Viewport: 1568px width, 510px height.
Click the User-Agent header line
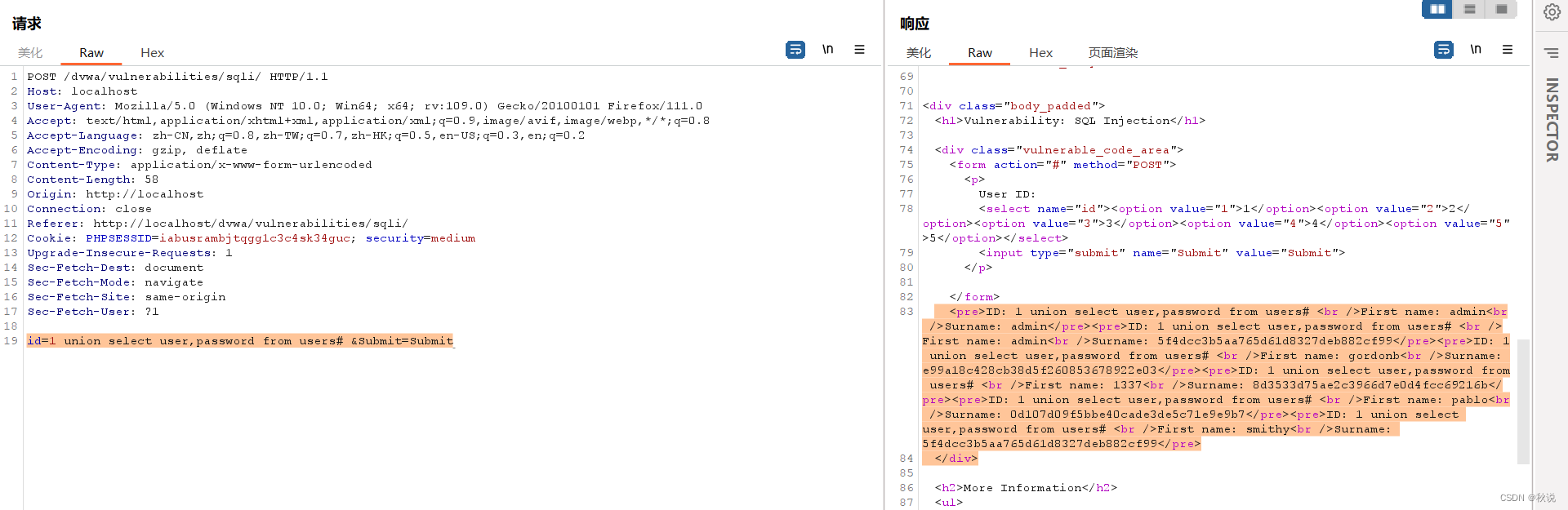(x=364, y=106)
